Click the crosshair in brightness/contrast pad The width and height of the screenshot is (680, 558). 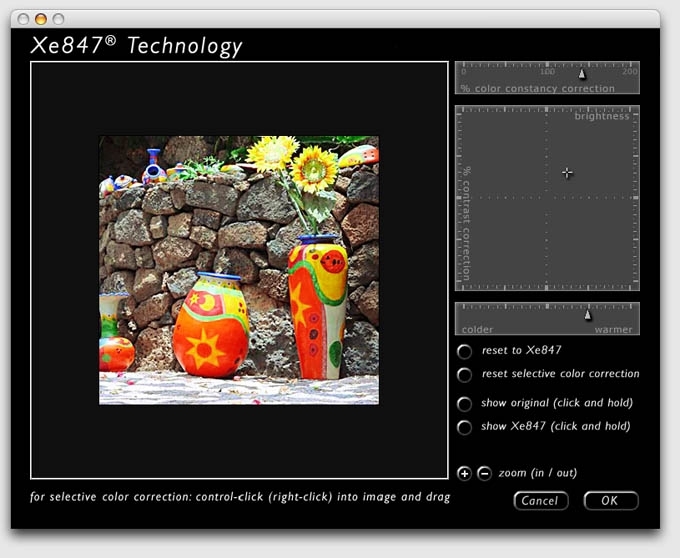[x=567, y=173]
